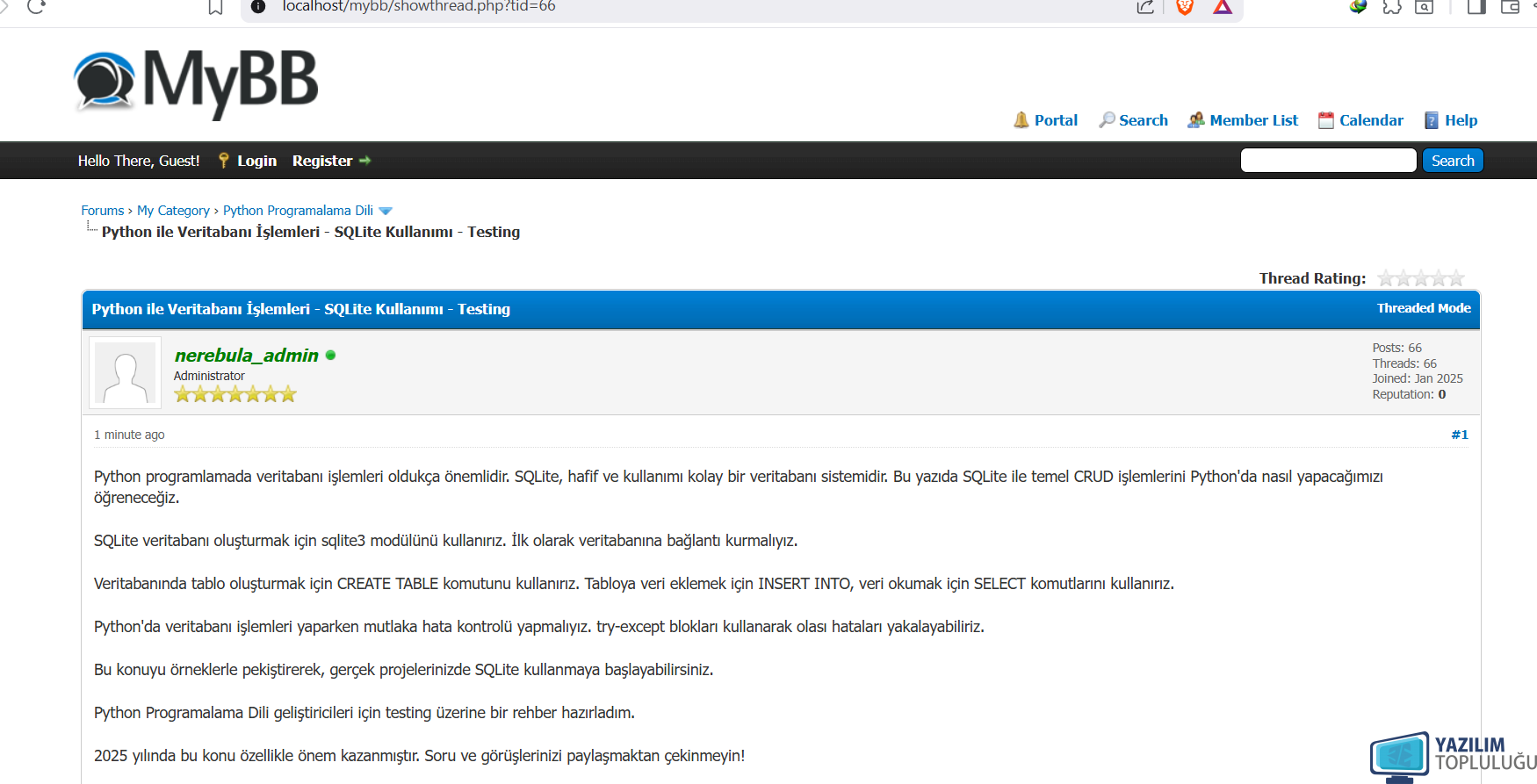Open the browser extensions puzzle icon
Screen dimensions: 1537x784
tap(1391, 7)
